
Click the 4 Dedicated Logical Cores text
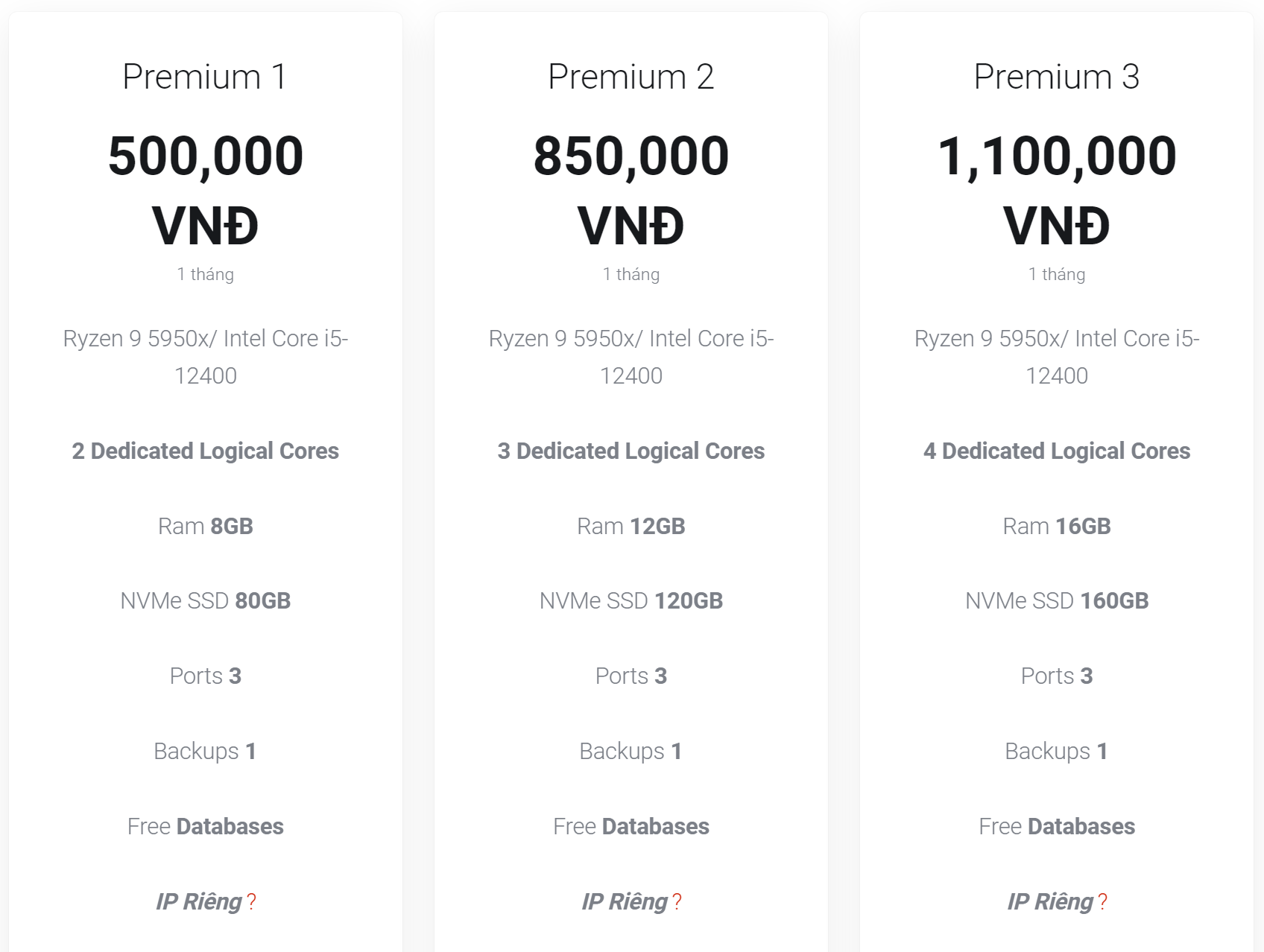point(1056,451)
